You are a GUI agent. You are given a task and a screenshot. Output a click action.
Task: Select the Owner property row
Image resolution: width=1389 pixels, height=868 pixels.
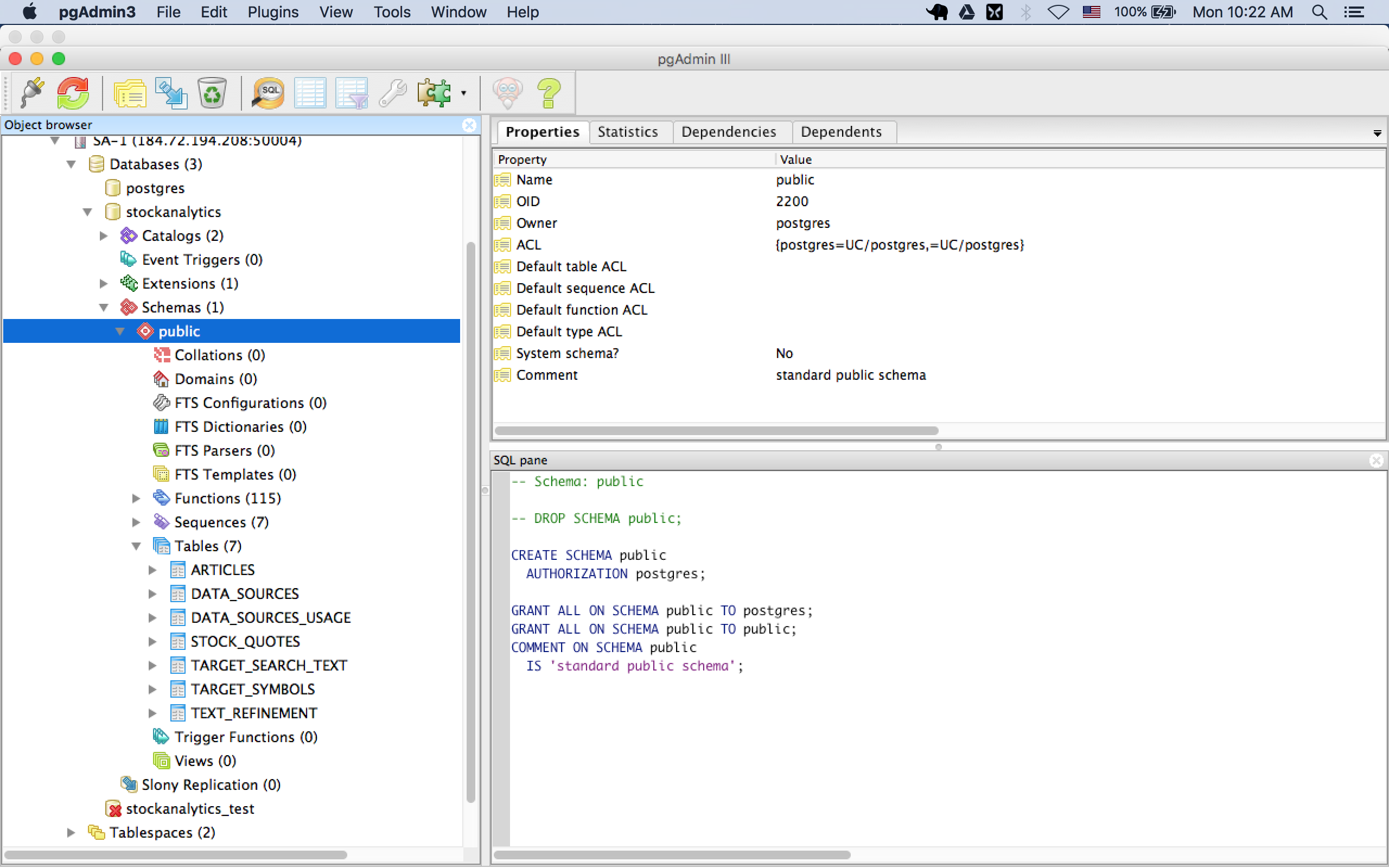(939, 224)
